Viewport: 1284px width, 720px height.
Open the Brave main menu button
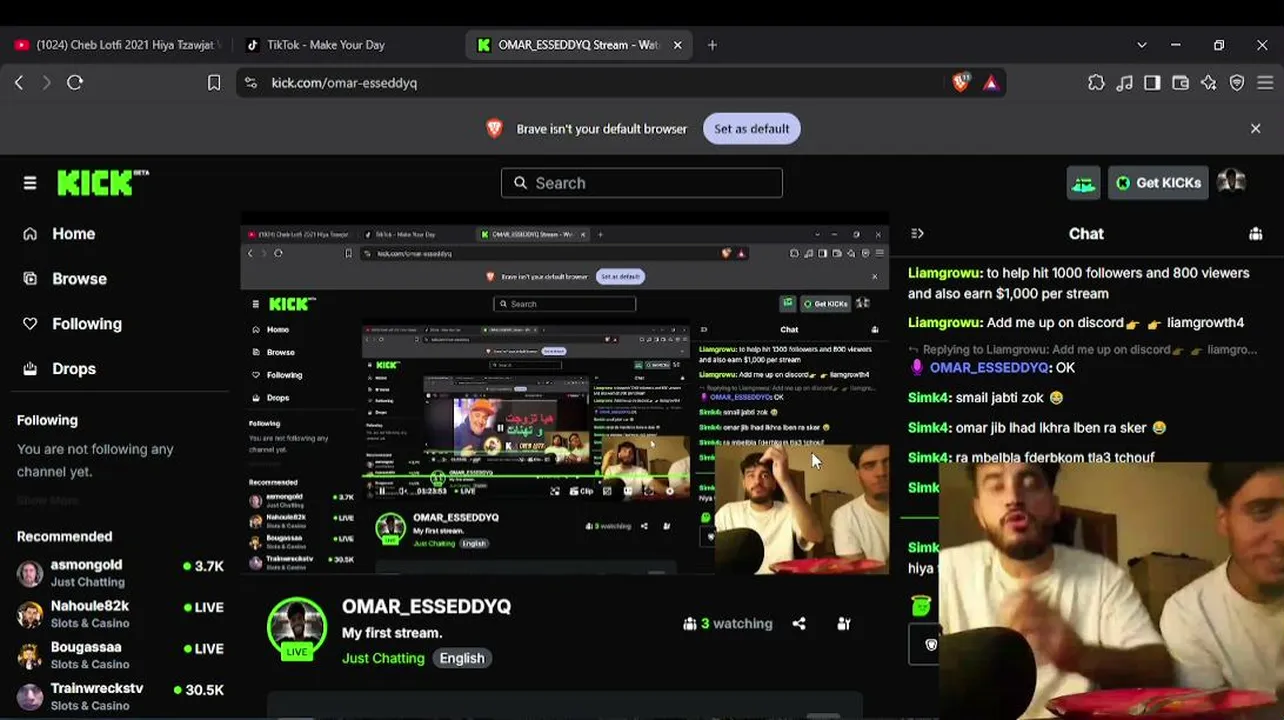pyautogui.click(x=1265, y=83)
